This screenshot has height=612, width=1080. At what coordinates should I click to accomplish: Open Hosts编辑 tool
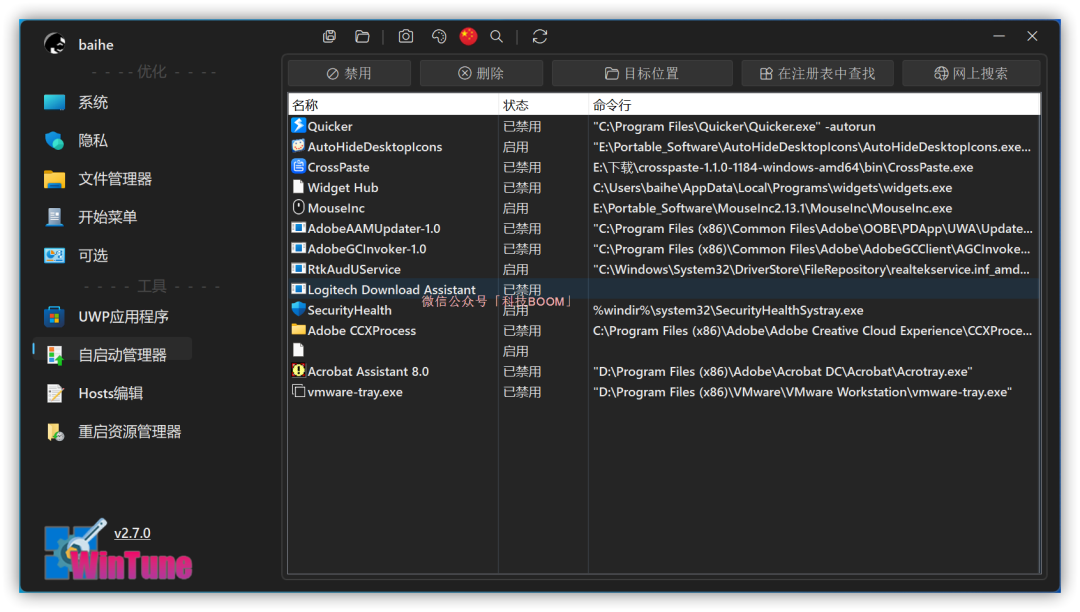94,393
